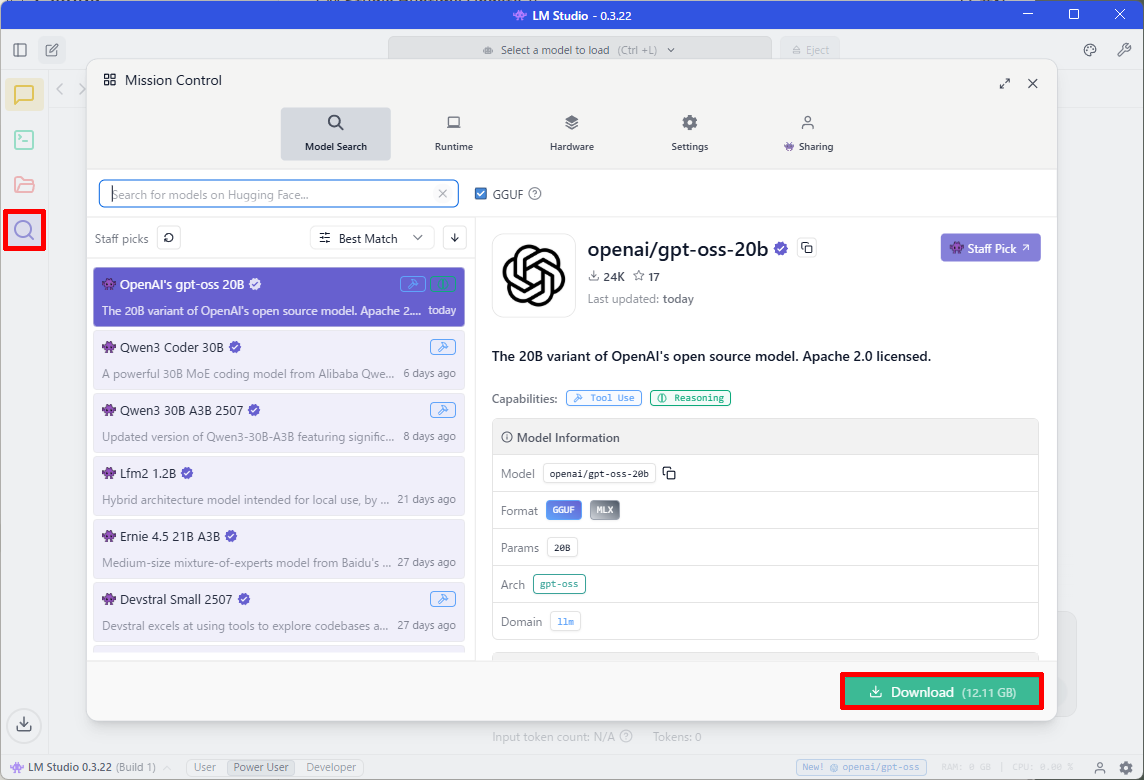Open the bottom-right settings gear

1126,768
